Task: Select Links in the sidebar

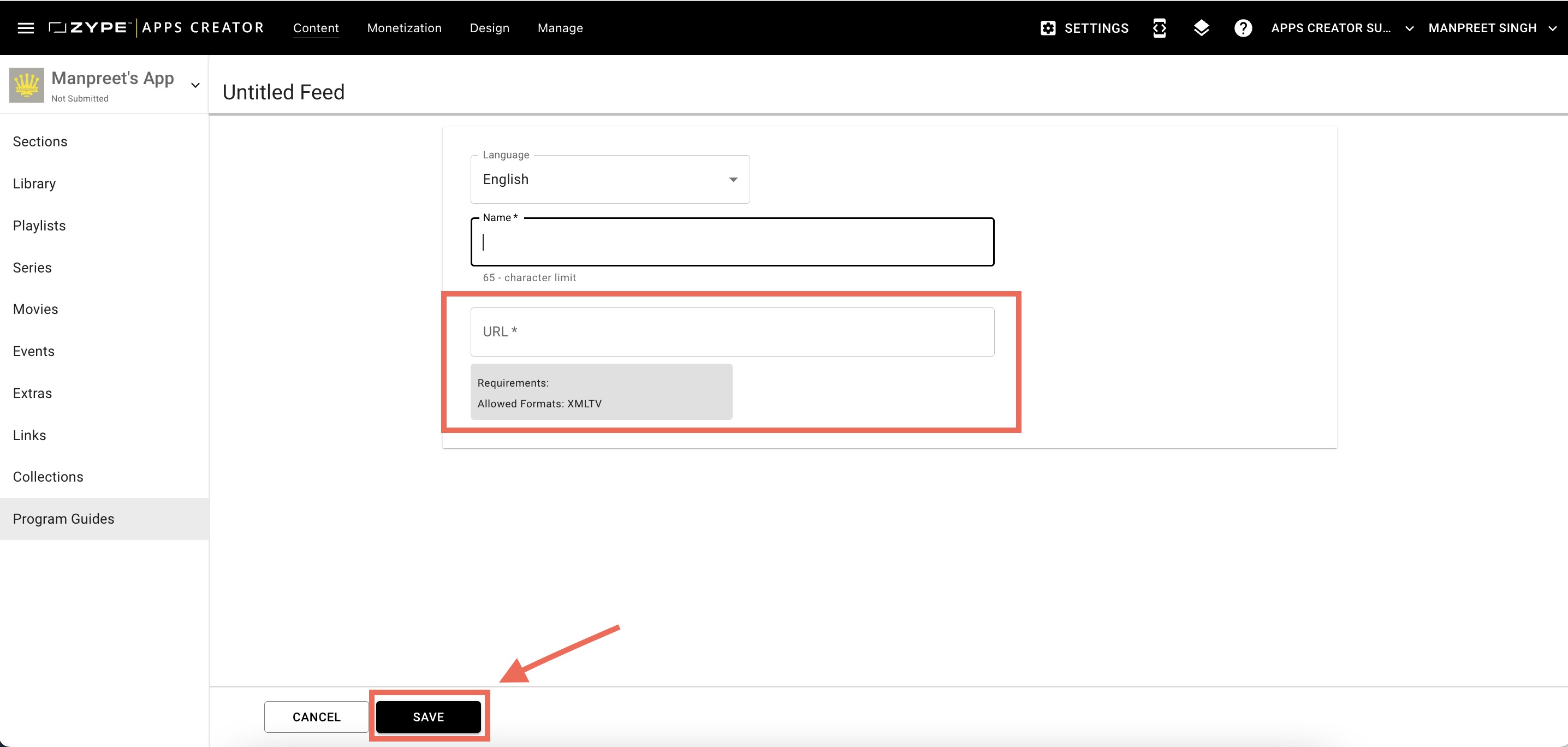Action: [x=104, y=435]
